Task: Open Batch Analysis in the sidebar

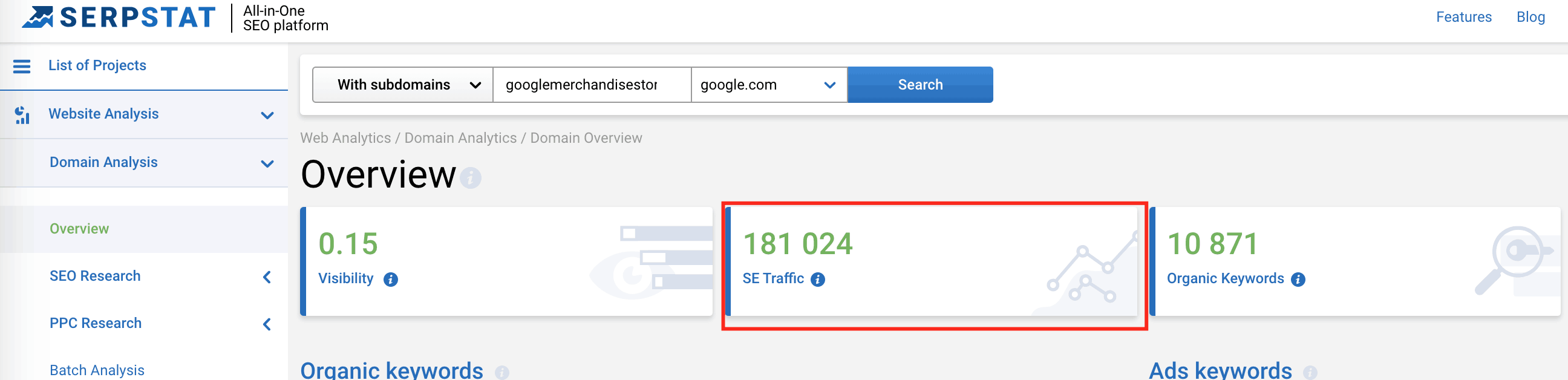Action: tap(97, 370)
